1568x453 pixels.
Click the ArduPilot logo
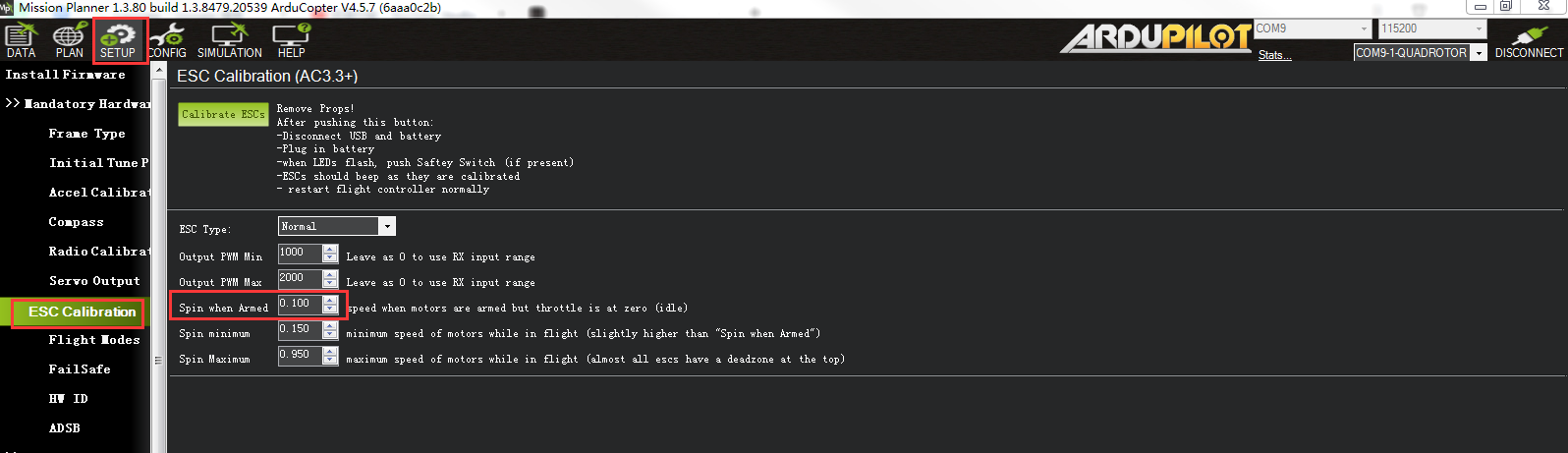(x=1155, y=37)
